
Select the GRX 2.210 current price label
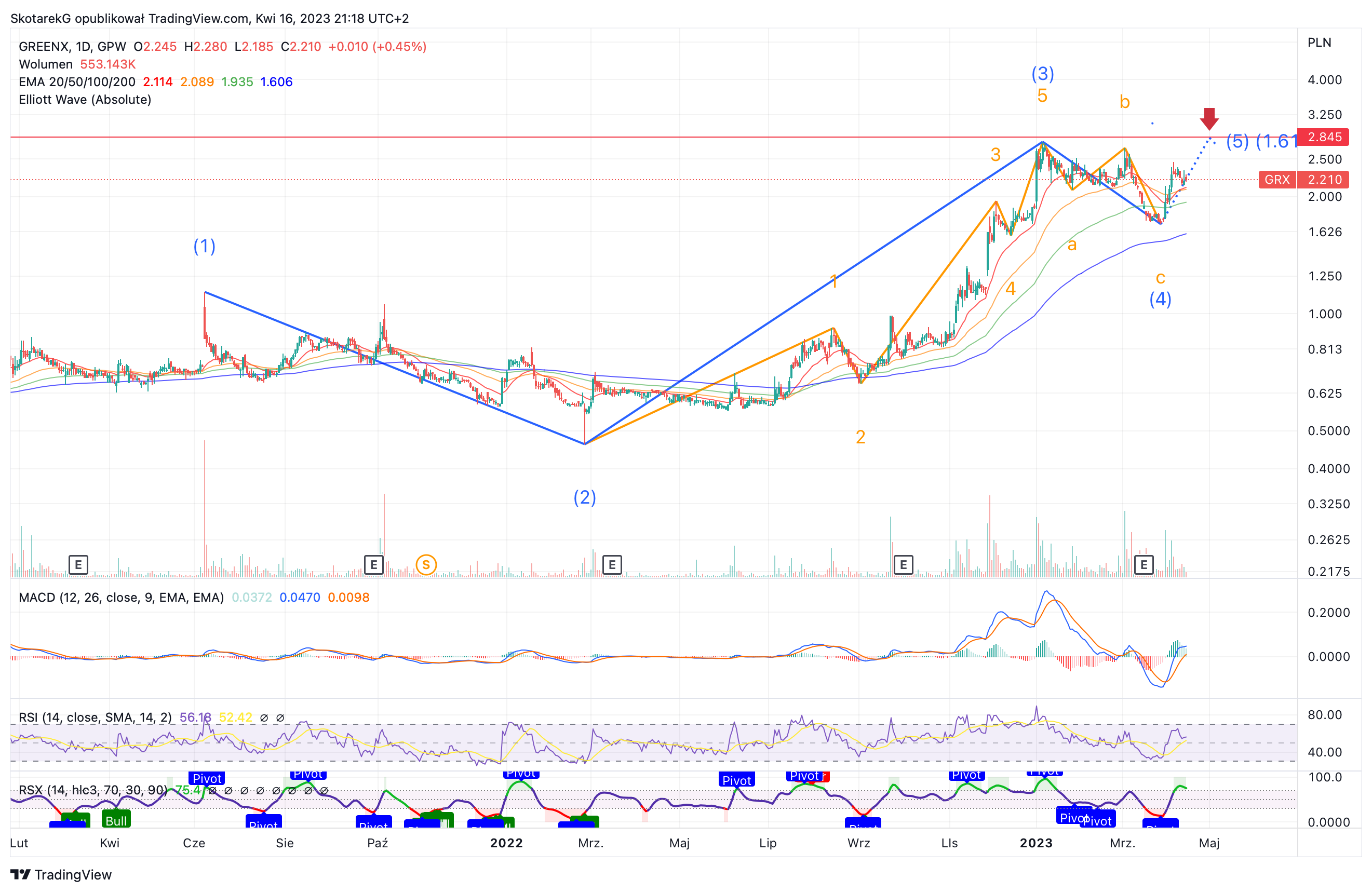tap(1304, 179)
